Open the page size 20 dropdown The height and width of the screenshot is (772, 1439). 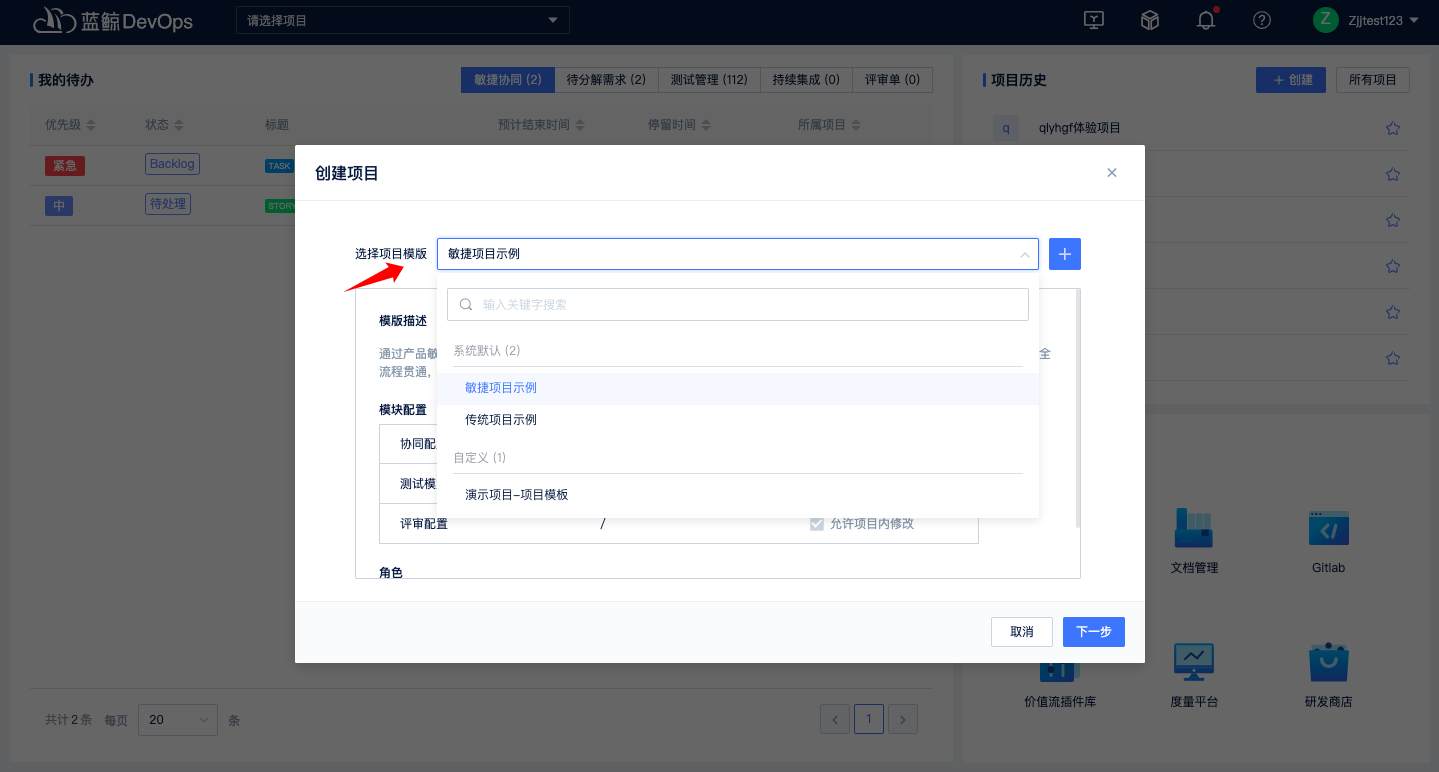tap(177, 720)
